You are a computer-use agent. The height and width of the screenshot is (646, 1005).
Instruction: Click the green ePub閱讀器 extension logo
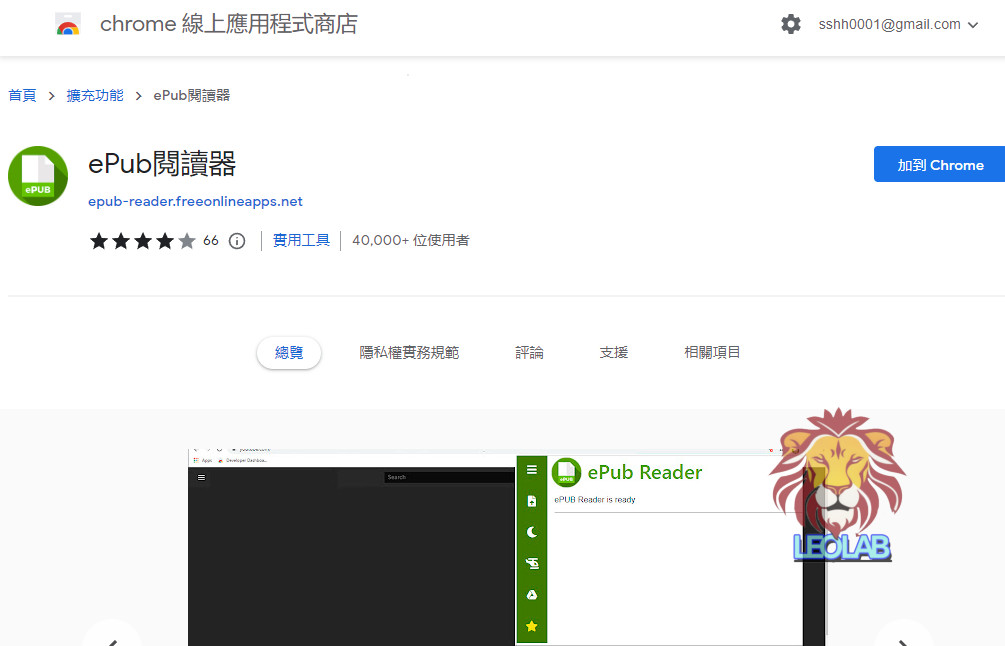pos(37,175)
